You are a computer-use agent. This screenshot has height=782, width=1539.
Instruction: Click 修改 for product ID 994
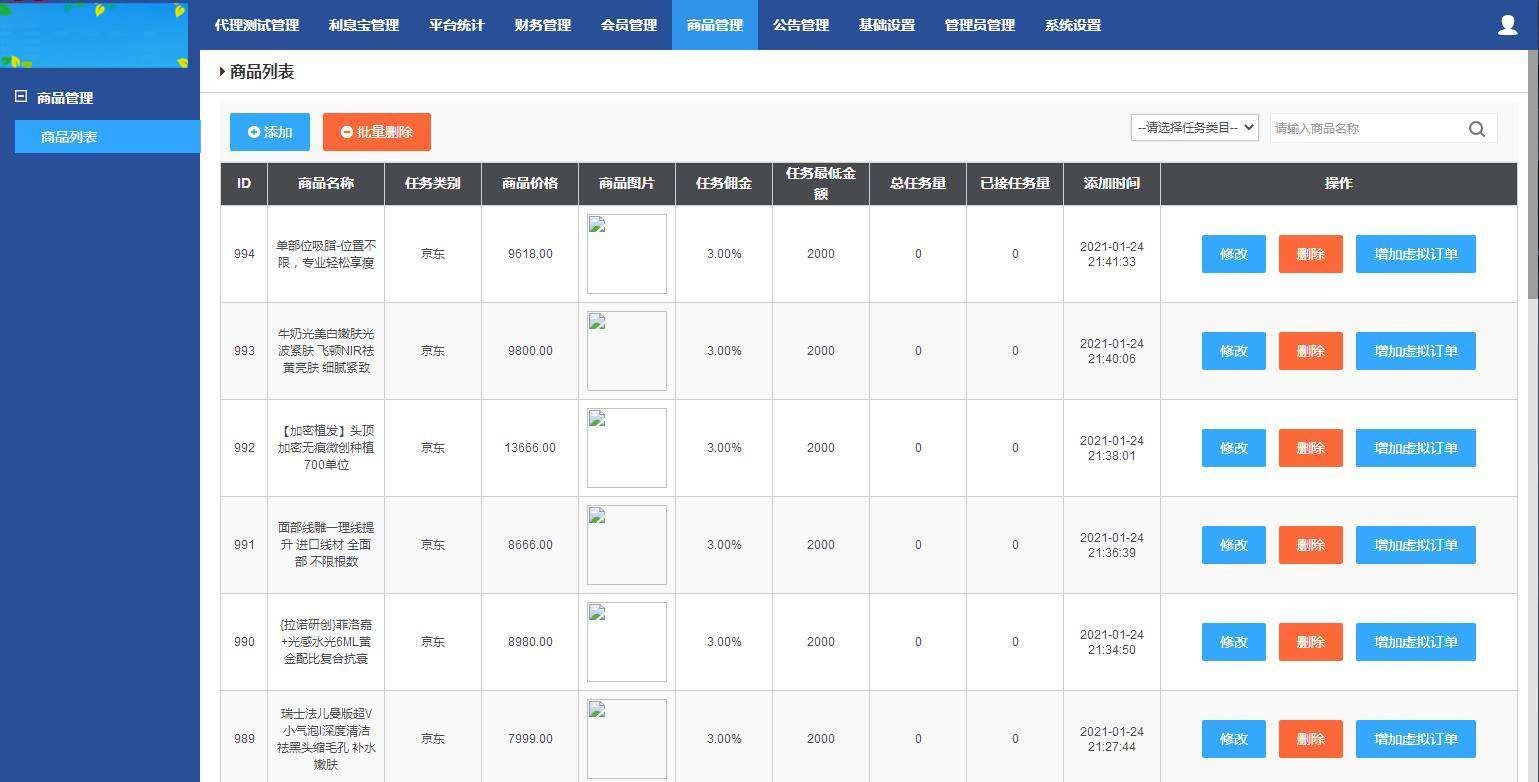coord(1233,254)
